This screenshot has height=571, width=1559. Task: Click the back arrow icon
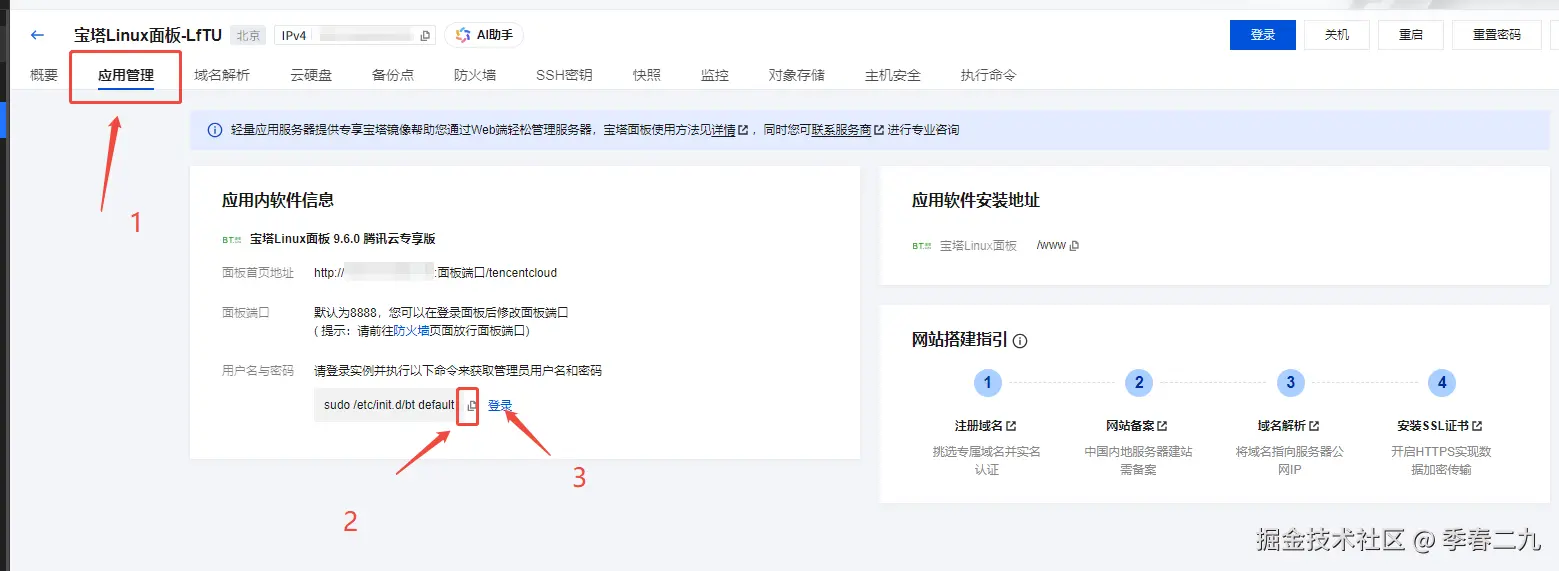[x=37, y=35]
